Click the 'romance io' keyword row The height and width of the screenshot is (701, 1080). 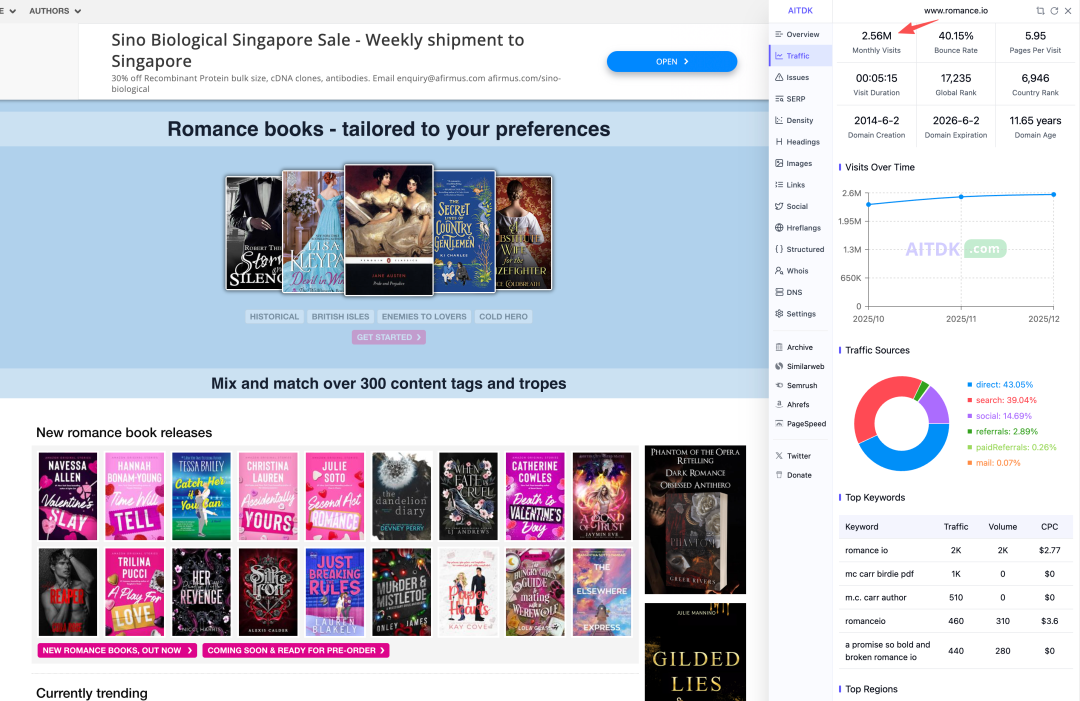pos(955,550)
